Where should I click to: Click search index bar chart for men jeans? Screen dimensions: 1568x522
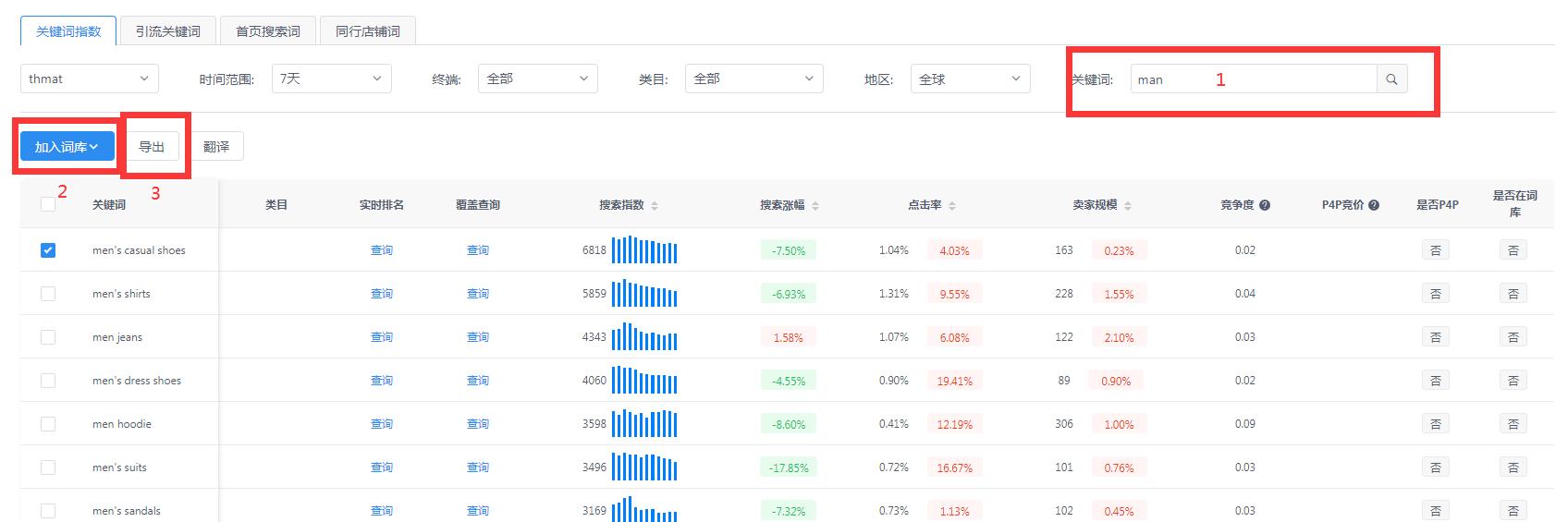tap(644, 337)
